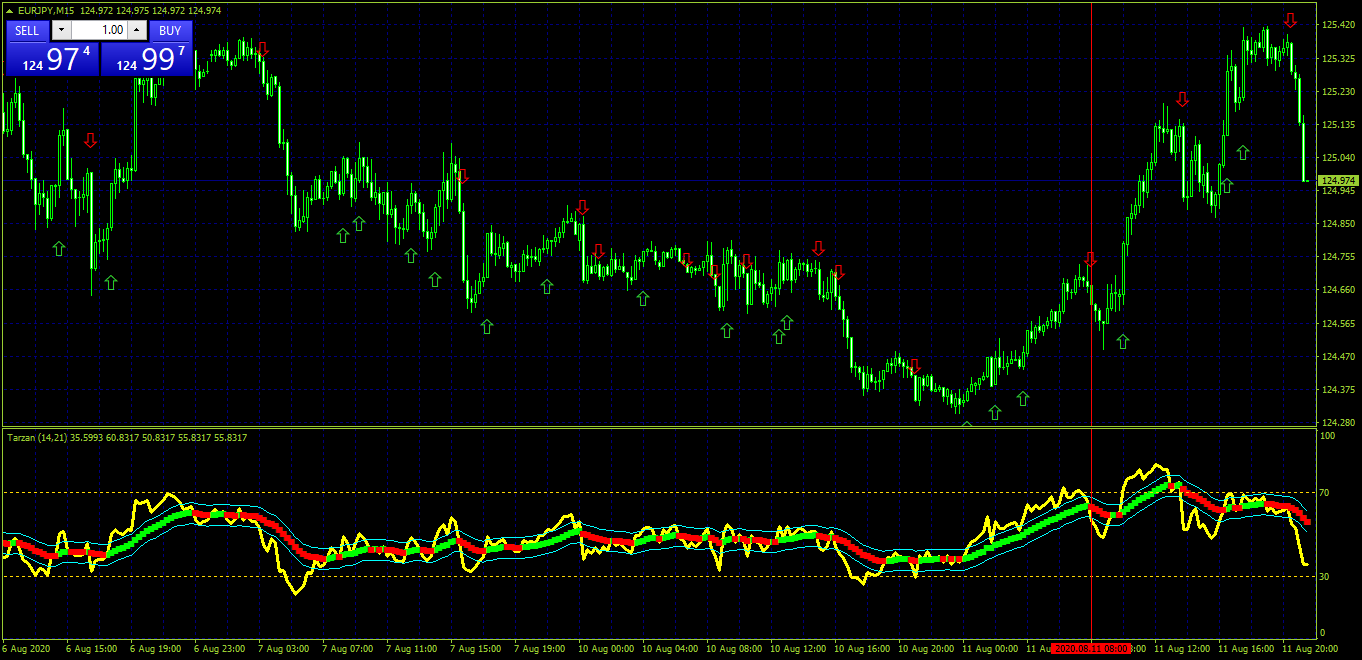The height and width of the screenshot is (660, 1362).
Task: Click price scale value 125.325
Action: click(1337, 58)
